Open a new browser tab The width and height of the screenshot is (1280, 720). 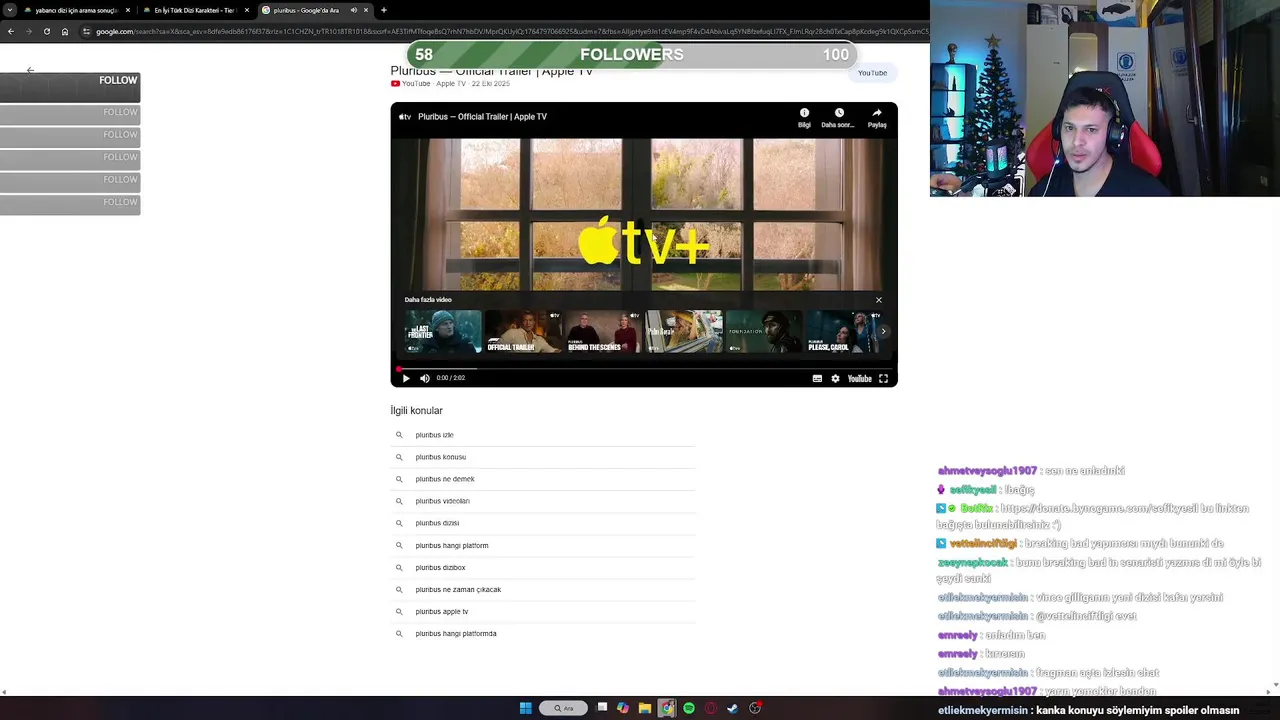coord(384,10)
